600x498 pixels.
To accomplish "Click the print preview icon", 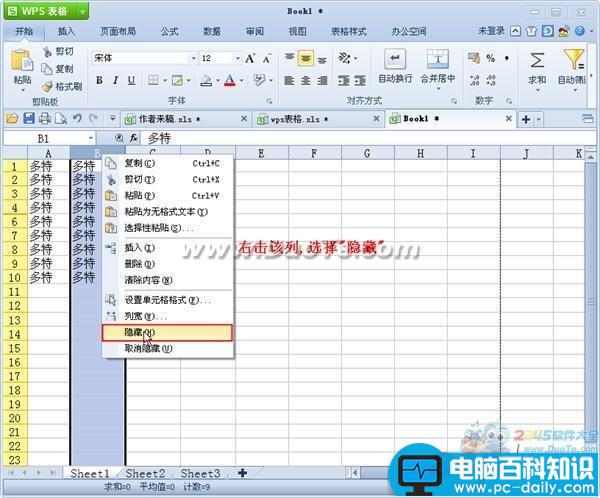I will [x=61, y=119].
